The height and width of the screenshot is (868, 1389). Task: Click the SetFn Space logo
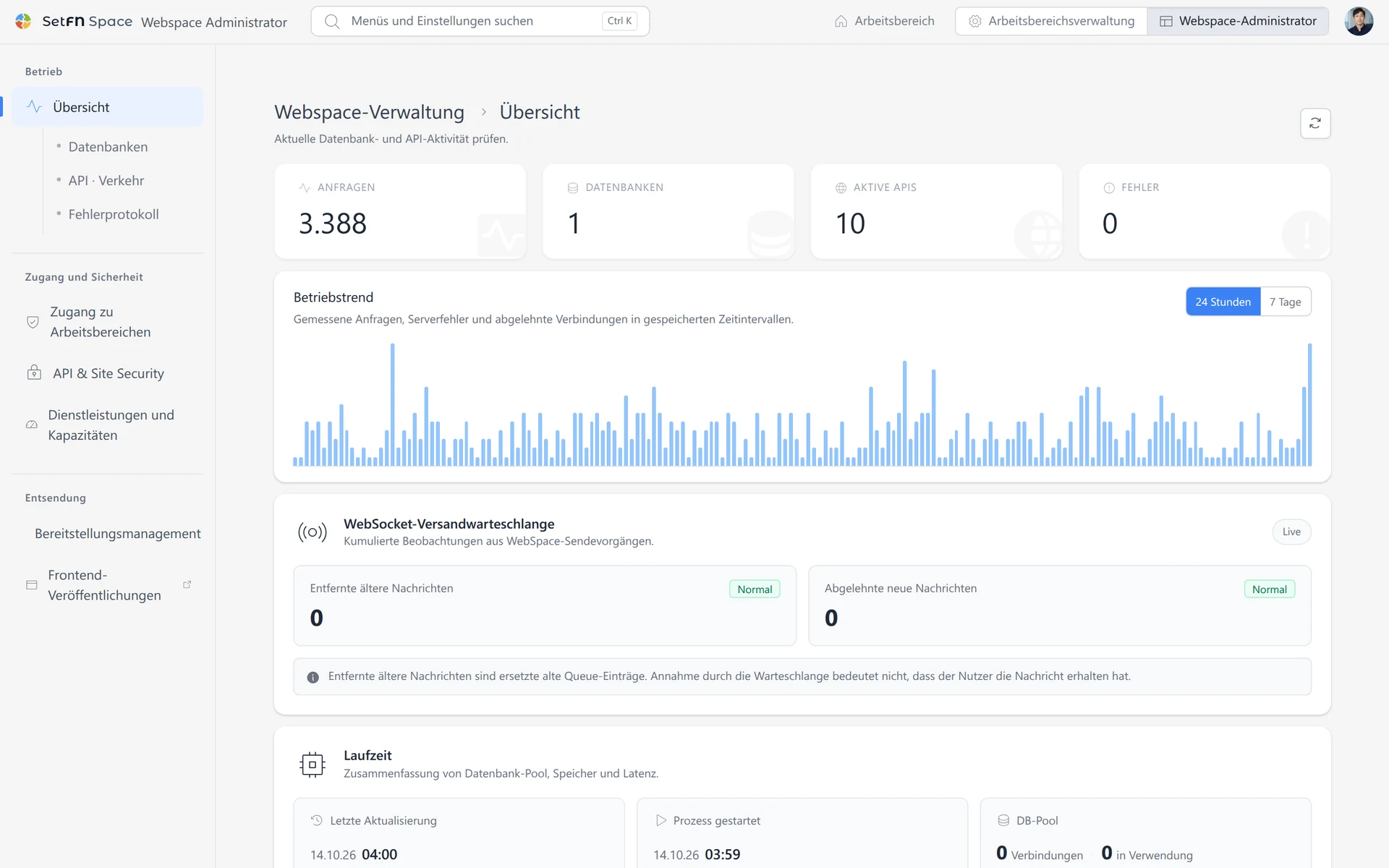[x=73, y=21]
